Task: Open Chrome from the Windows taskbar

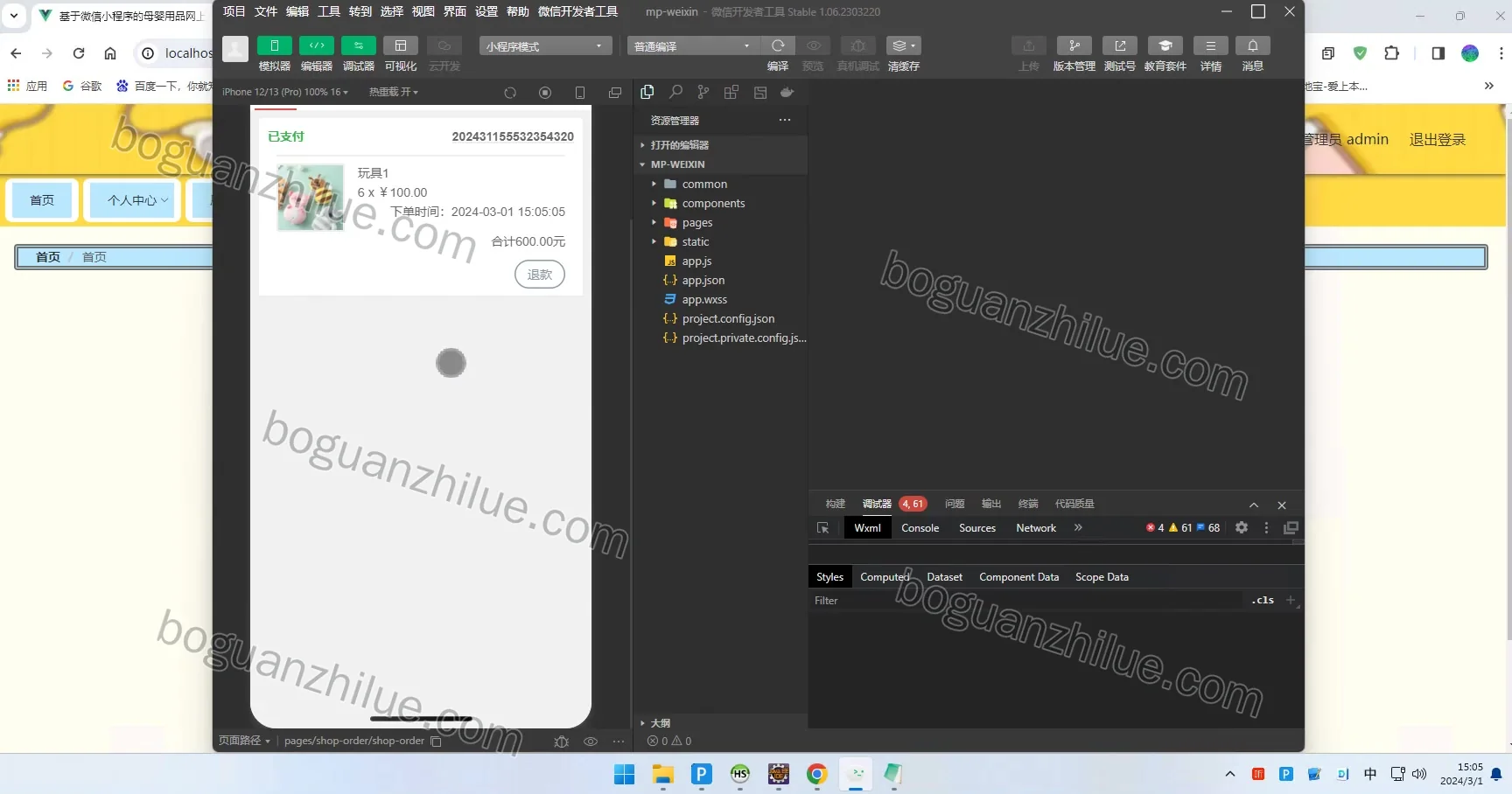Action: pos(817,774)
